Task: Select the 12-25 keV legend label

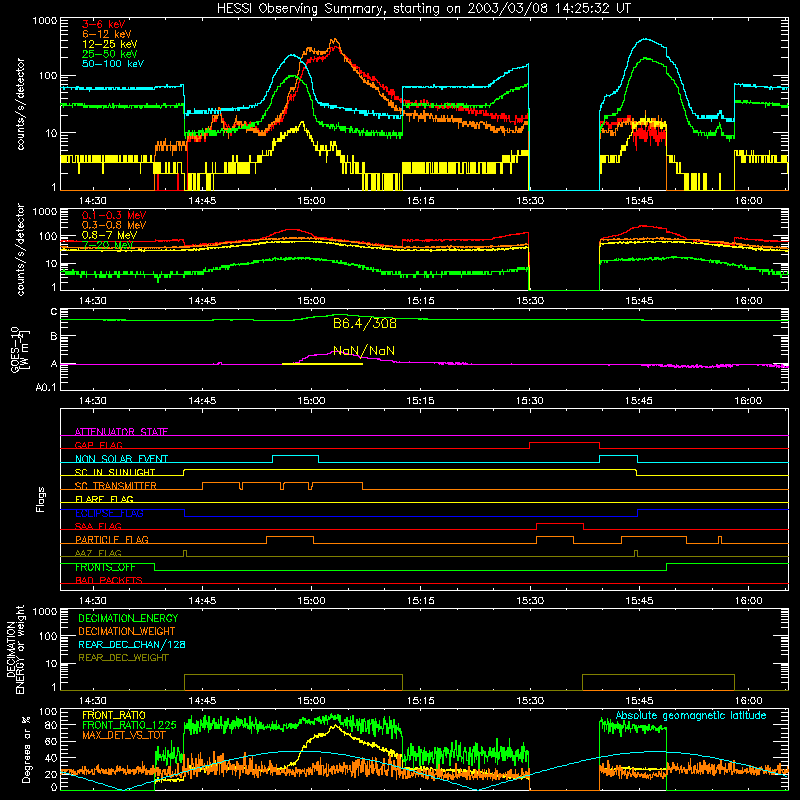Action: pos(110,44)
